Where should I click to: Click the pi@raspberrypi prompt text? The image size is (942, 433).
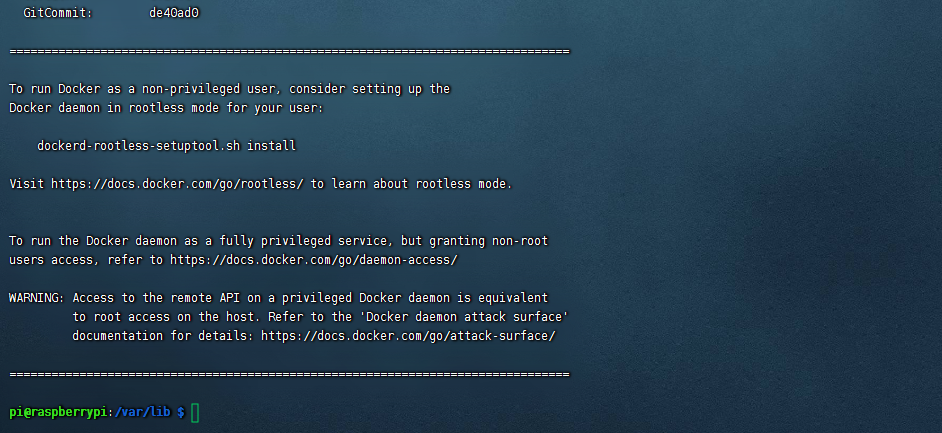point(58,413)
